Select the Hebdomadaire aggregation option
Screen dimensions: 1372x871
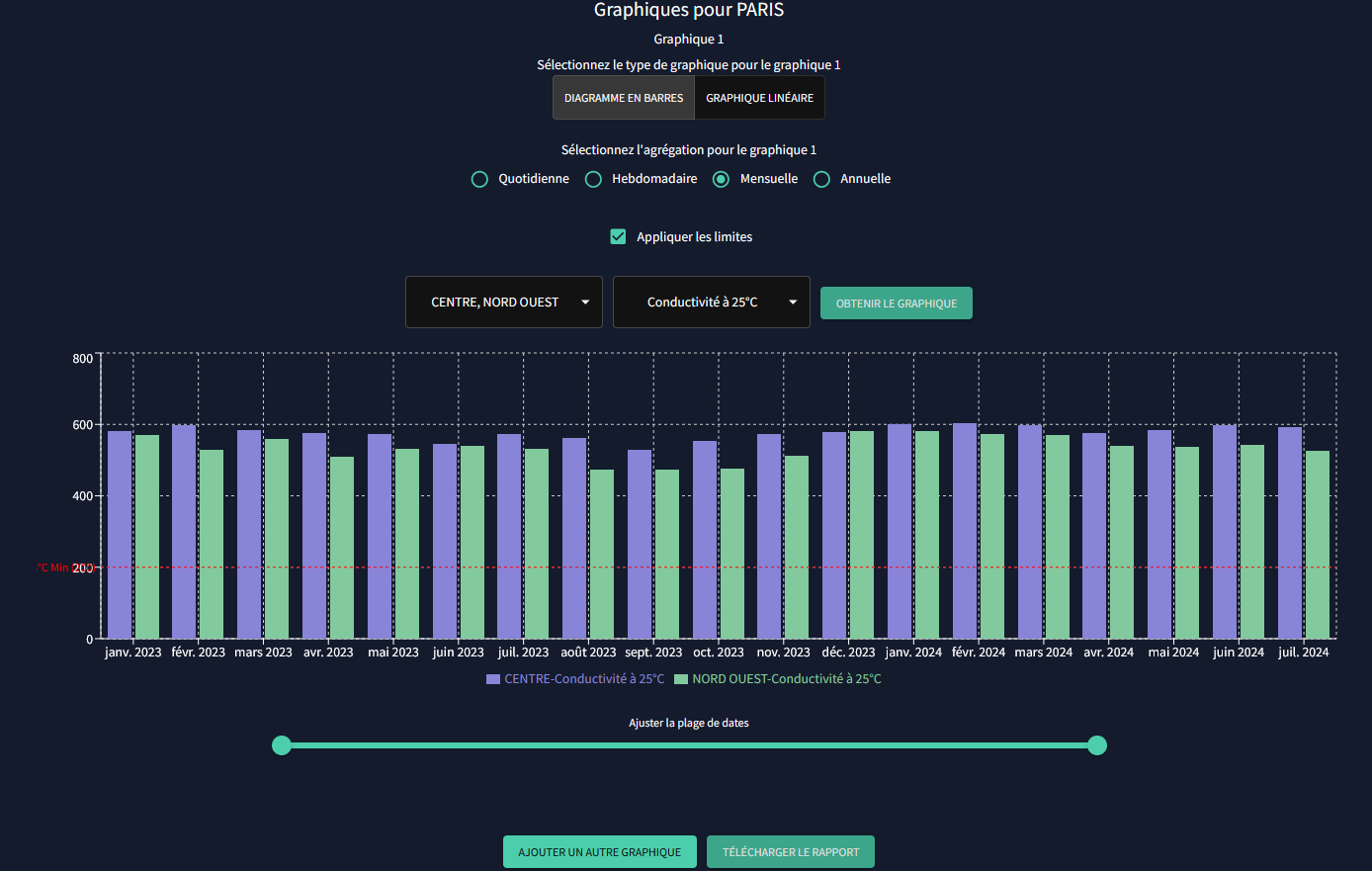593,179
